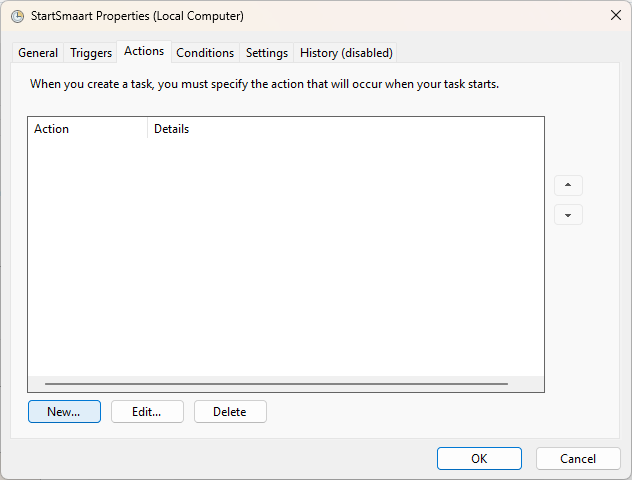The width and height of the screenshot is (632, 480).
Task: Move selected action up with arrow button
Action: pyautogui.click(x=568, y=185)
